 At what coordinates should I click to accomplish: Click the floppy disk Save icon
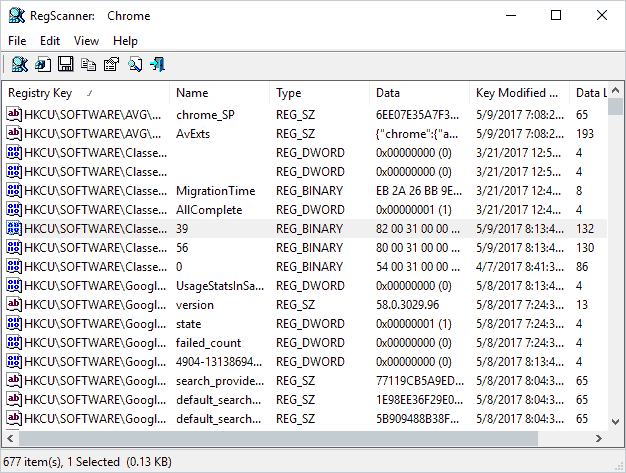pos(65,64)
